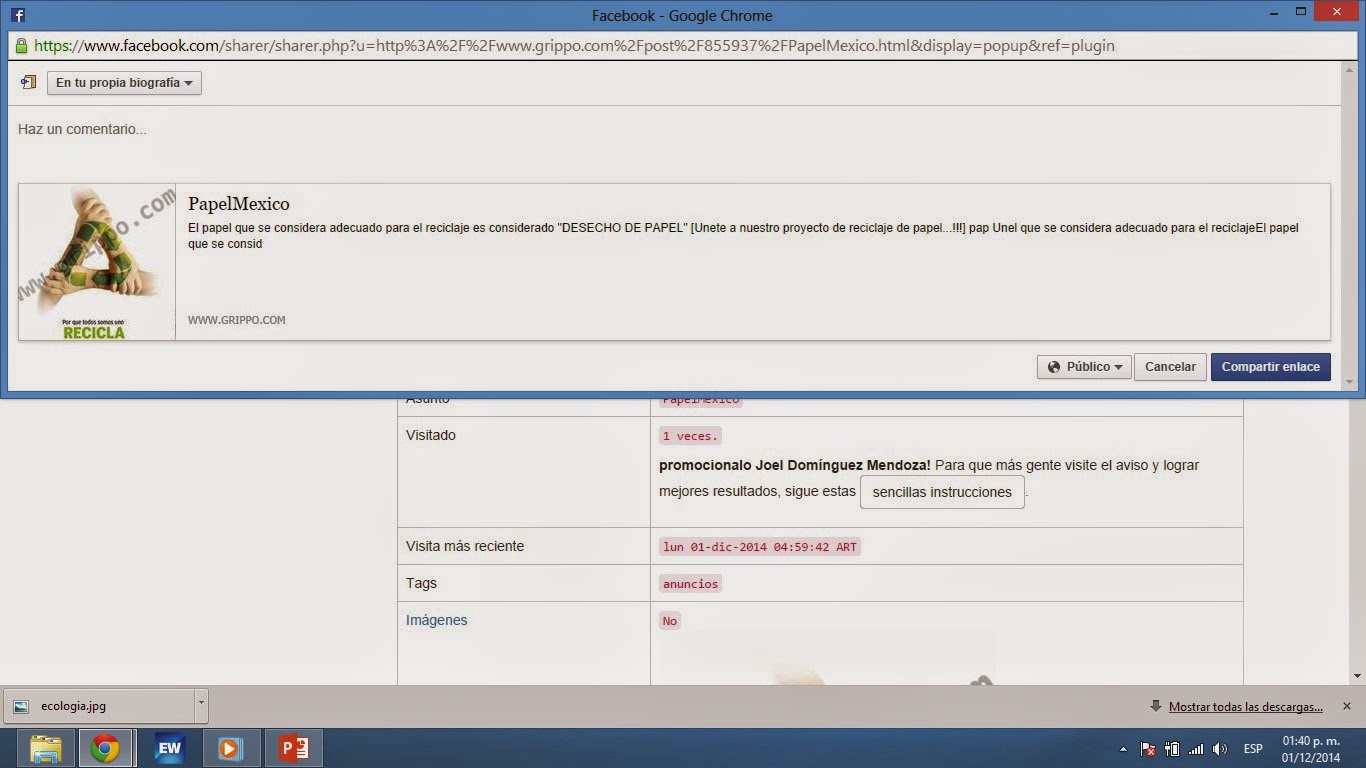Click the ecologia.jpg download item

point(97,706)
